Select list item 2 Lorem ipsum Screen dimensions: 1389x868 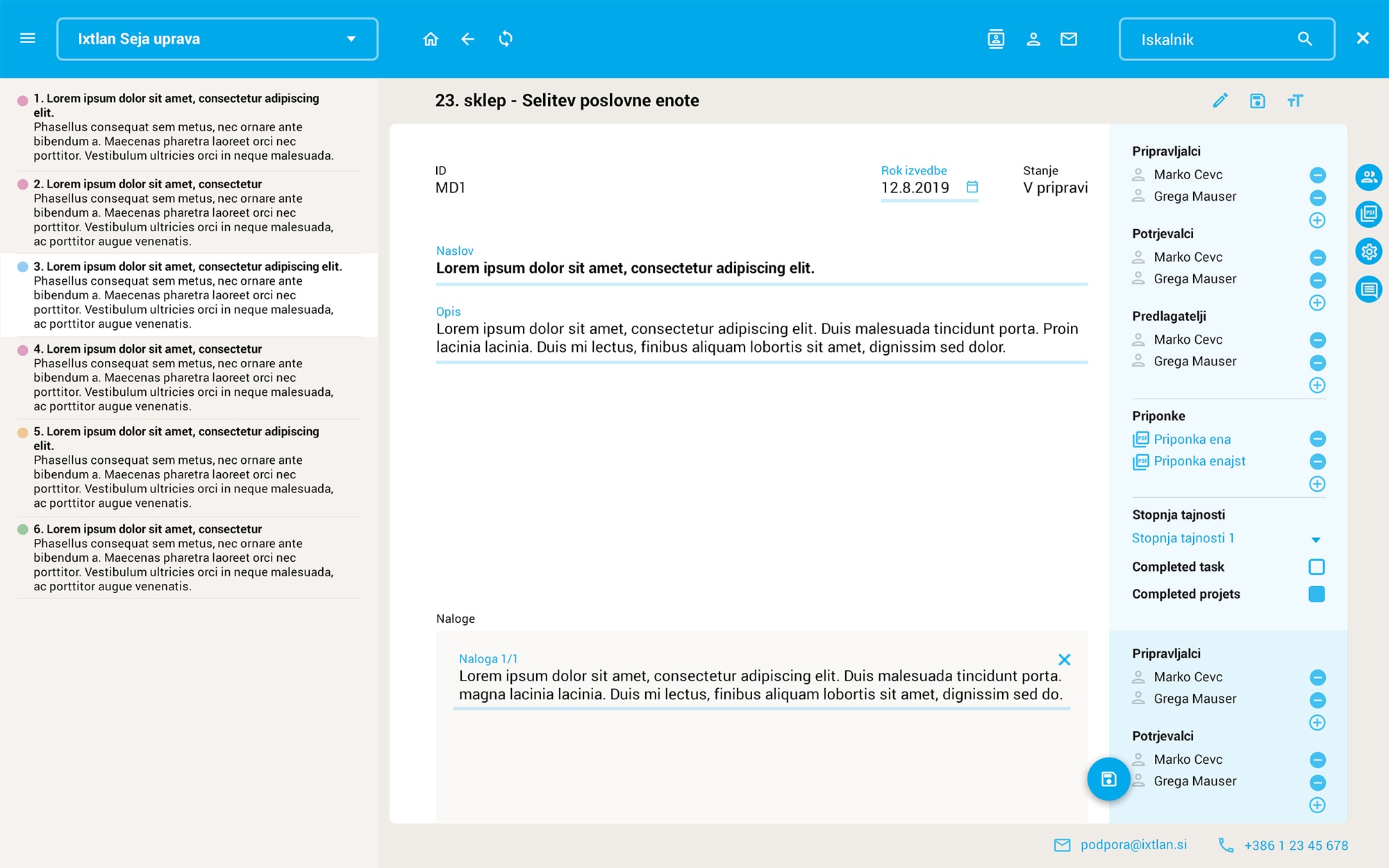click(x=189, y=212)
